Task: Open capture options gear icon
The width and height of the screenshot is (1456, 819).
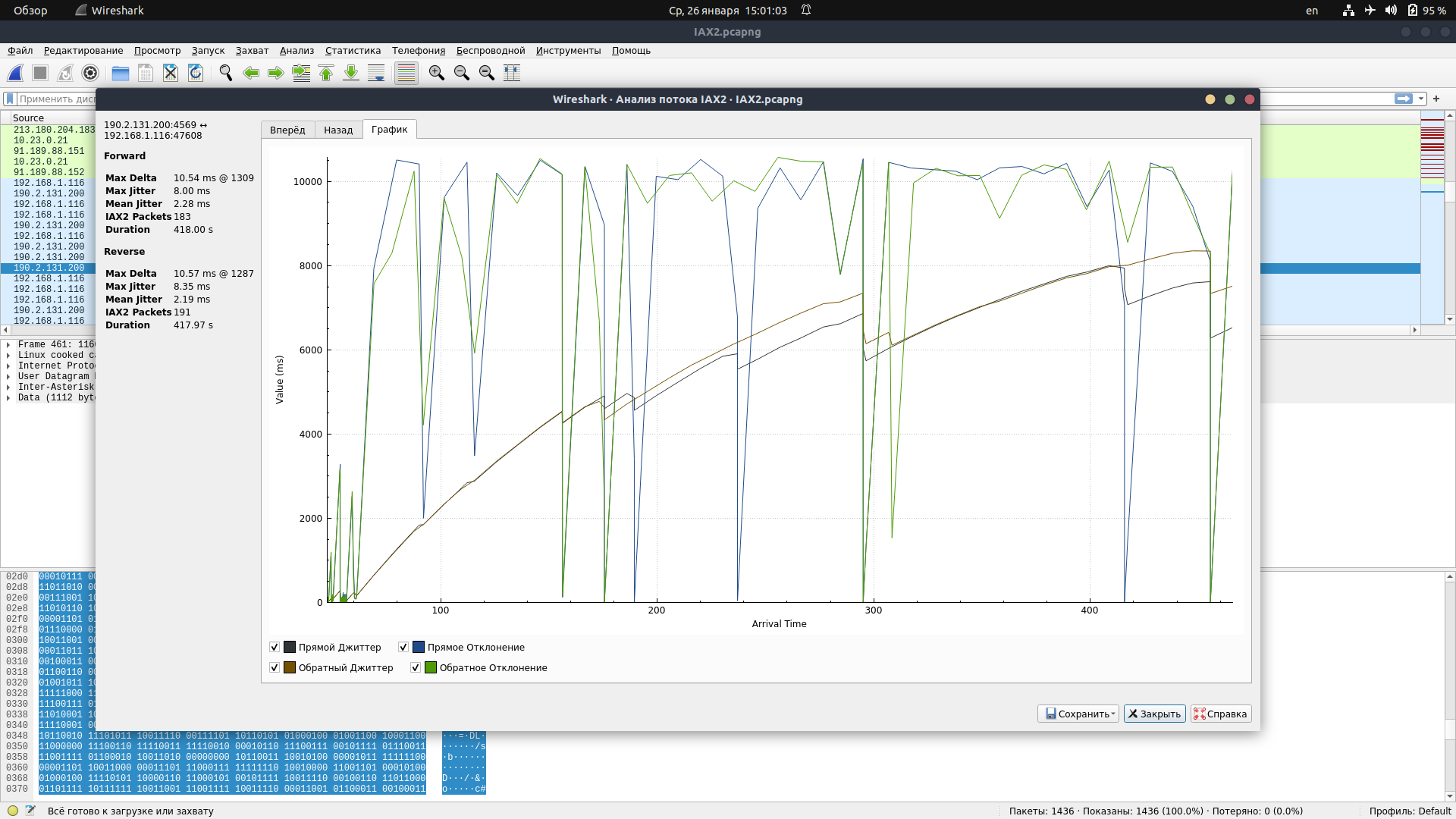Action: (90, 73)
